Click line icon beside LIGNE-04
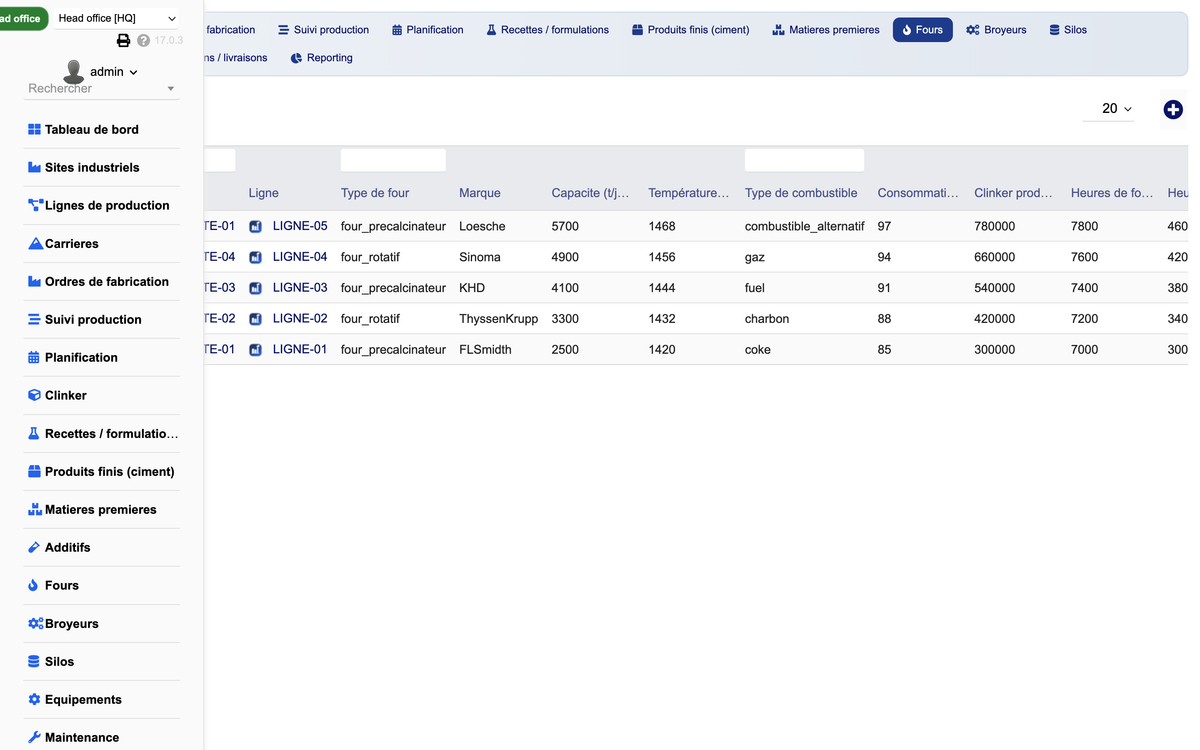The height and width of the screenshot is (750, 1200). (x=255, y=258)
